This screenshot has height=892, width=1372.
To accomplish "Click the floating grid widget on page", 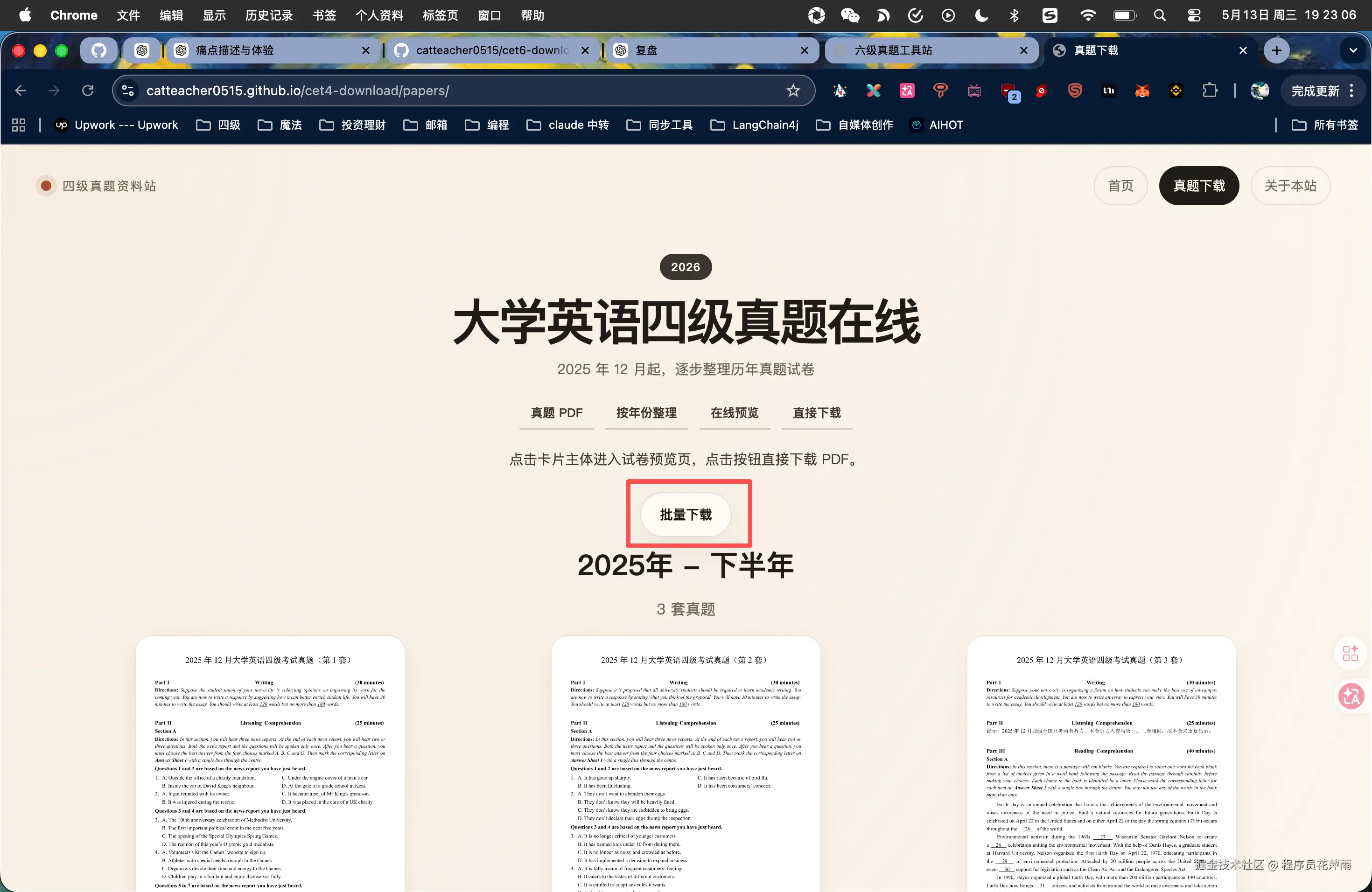I will coord(1351,653).
